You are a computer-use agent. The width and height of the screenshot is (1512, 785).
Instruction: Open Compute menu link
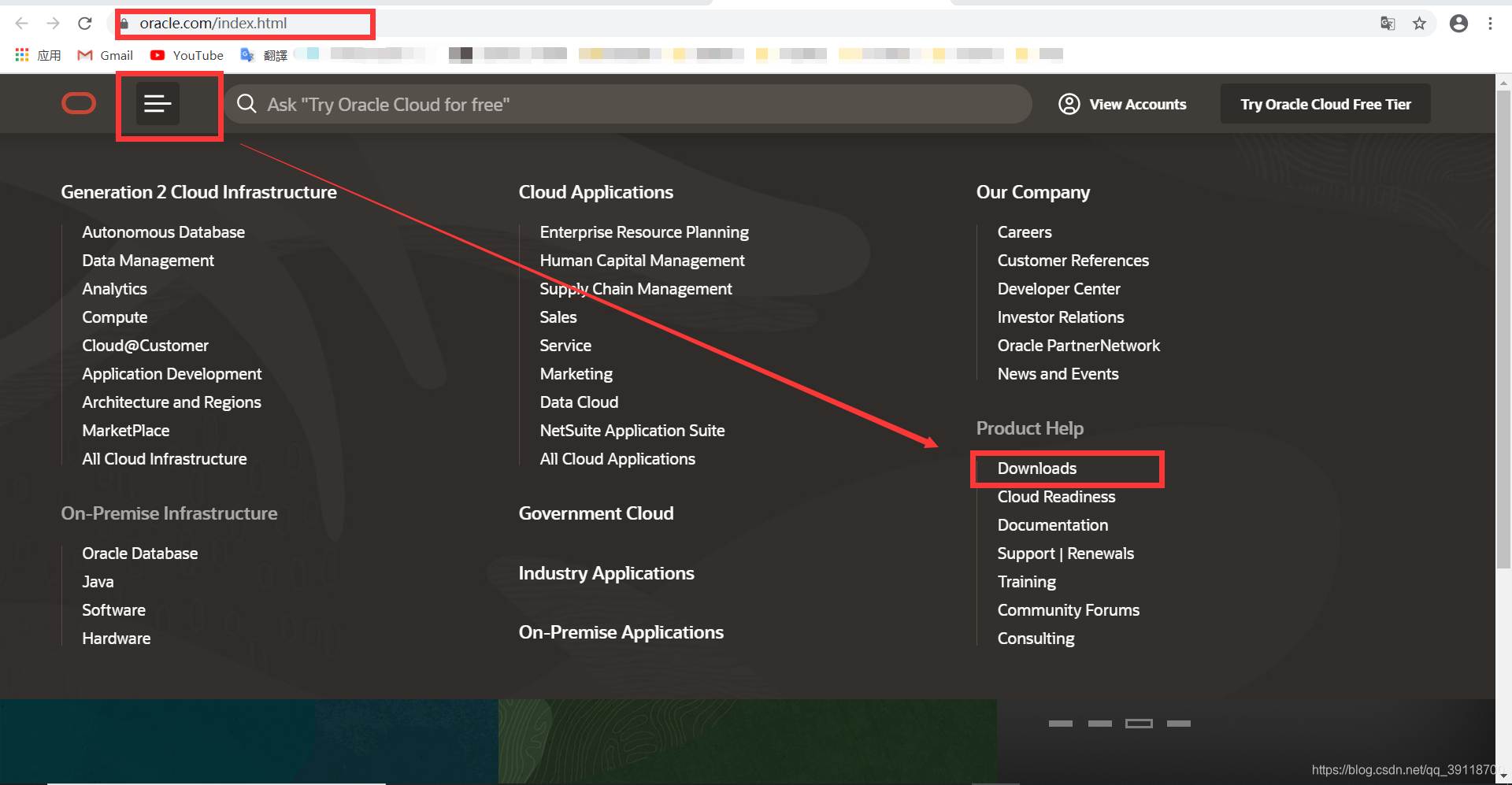click(x=114, y=317)
